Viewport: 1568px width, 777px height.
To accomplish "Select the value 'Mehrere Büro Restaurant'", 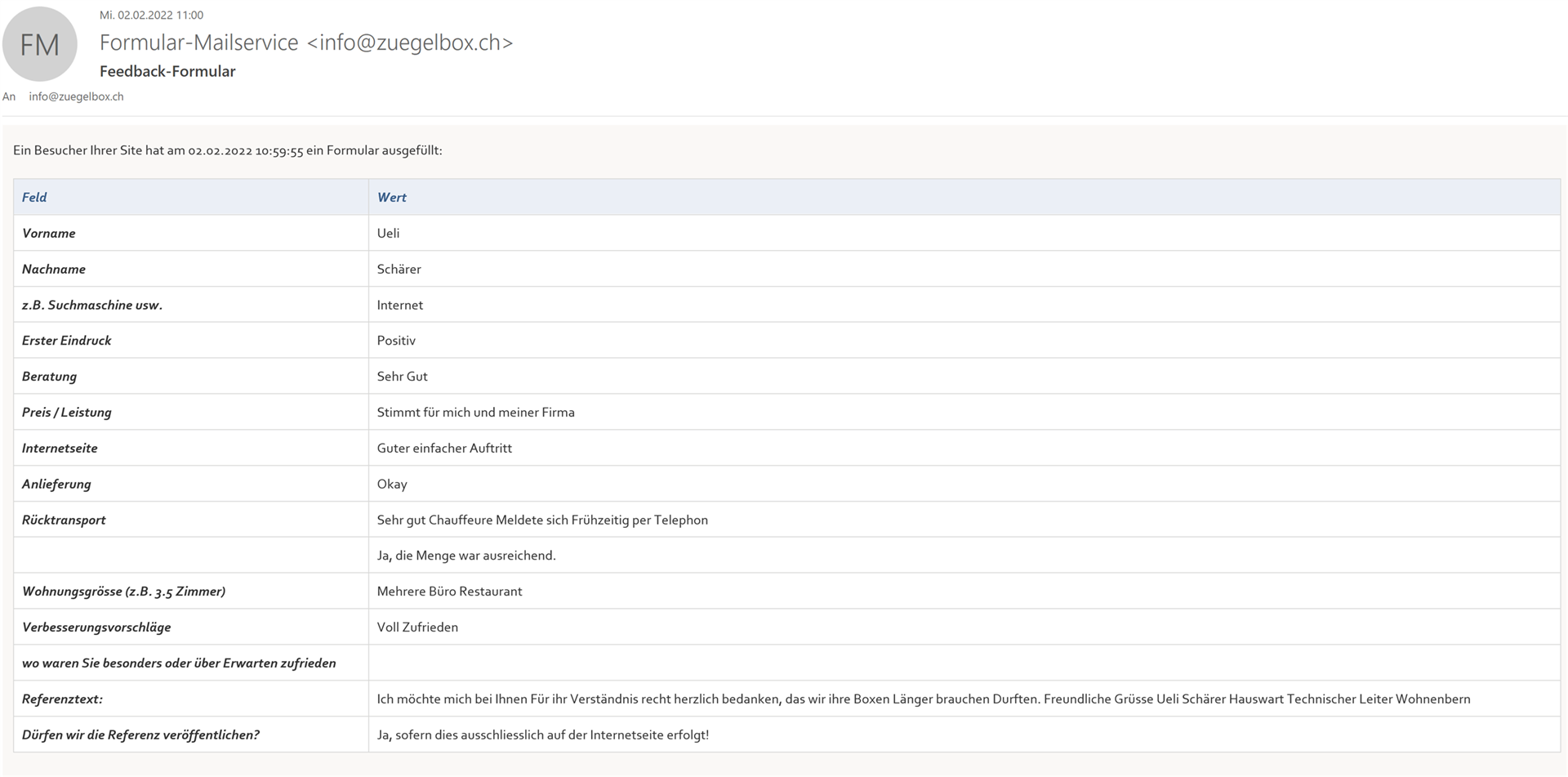I will tap(450, 592).
